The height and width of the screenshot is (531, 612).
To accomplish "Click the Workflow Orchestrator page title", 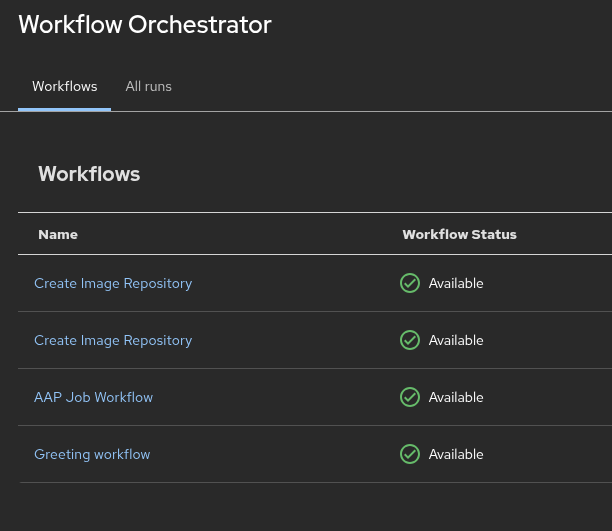I will (x=145, y=25).
